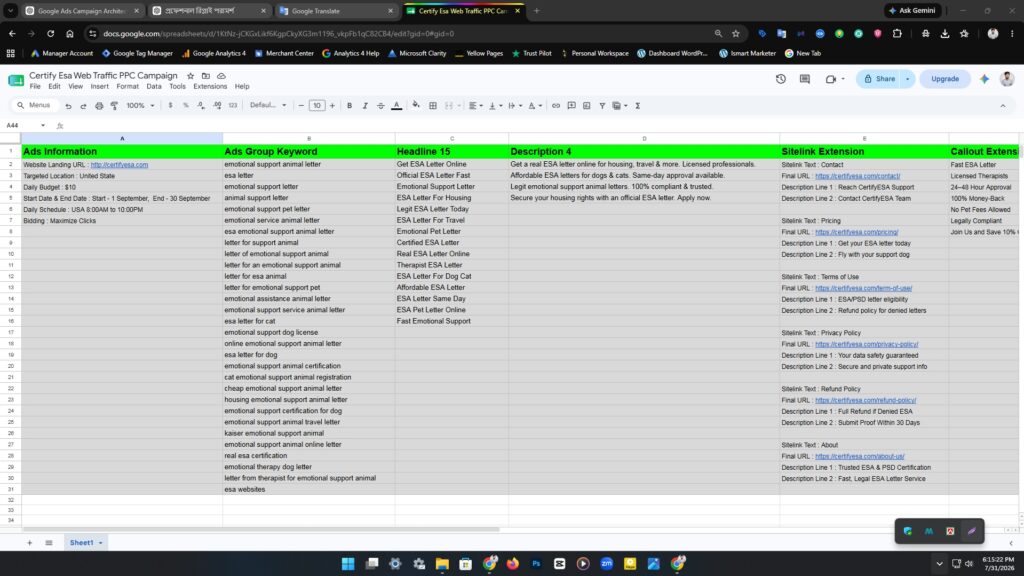This screenshot has width=1024, height=576.
Task: Switch to the Google Translate browser tab
Action: 336,10
